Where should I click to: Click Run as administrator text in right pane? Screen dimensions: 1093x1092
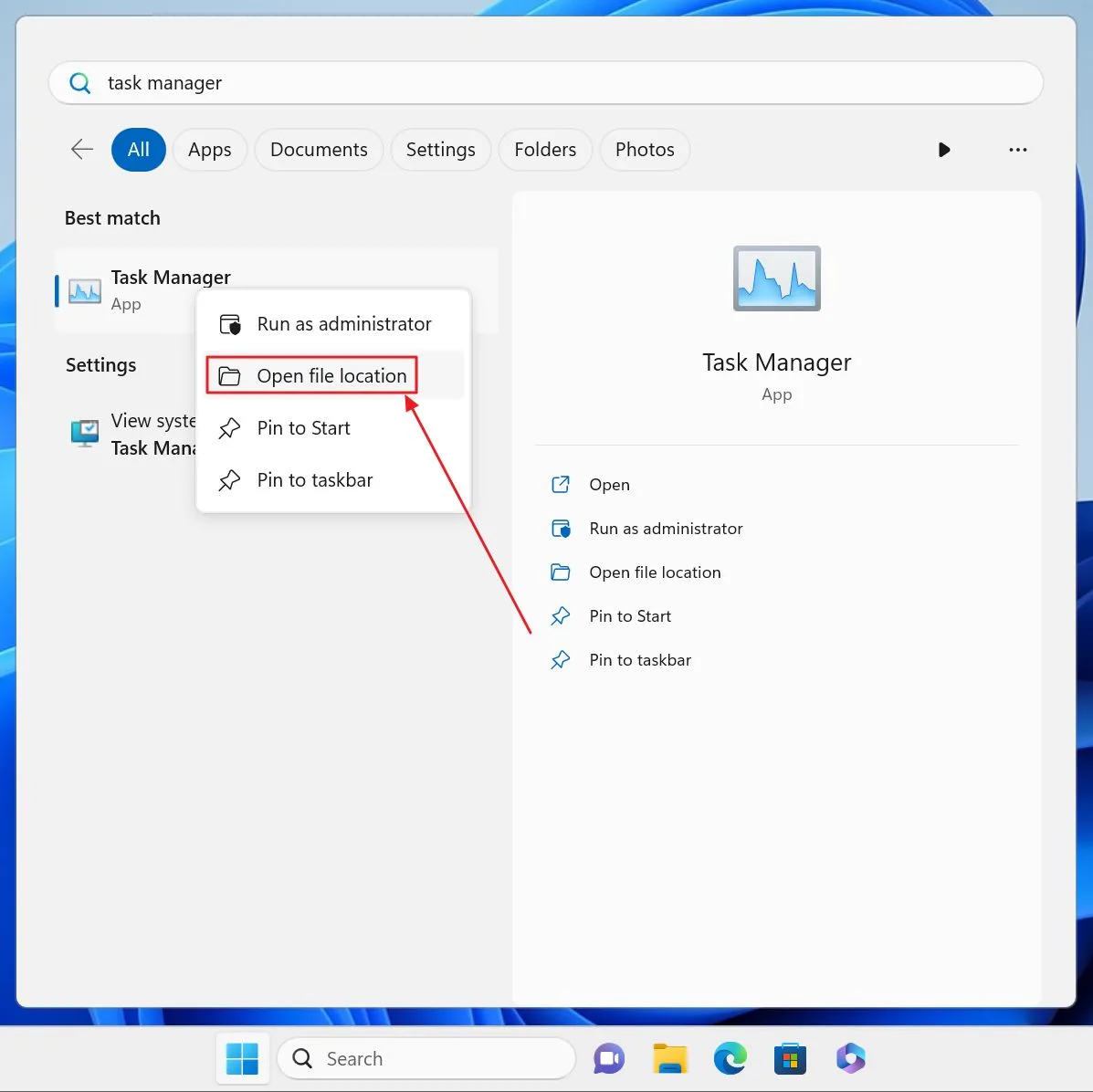666,529
